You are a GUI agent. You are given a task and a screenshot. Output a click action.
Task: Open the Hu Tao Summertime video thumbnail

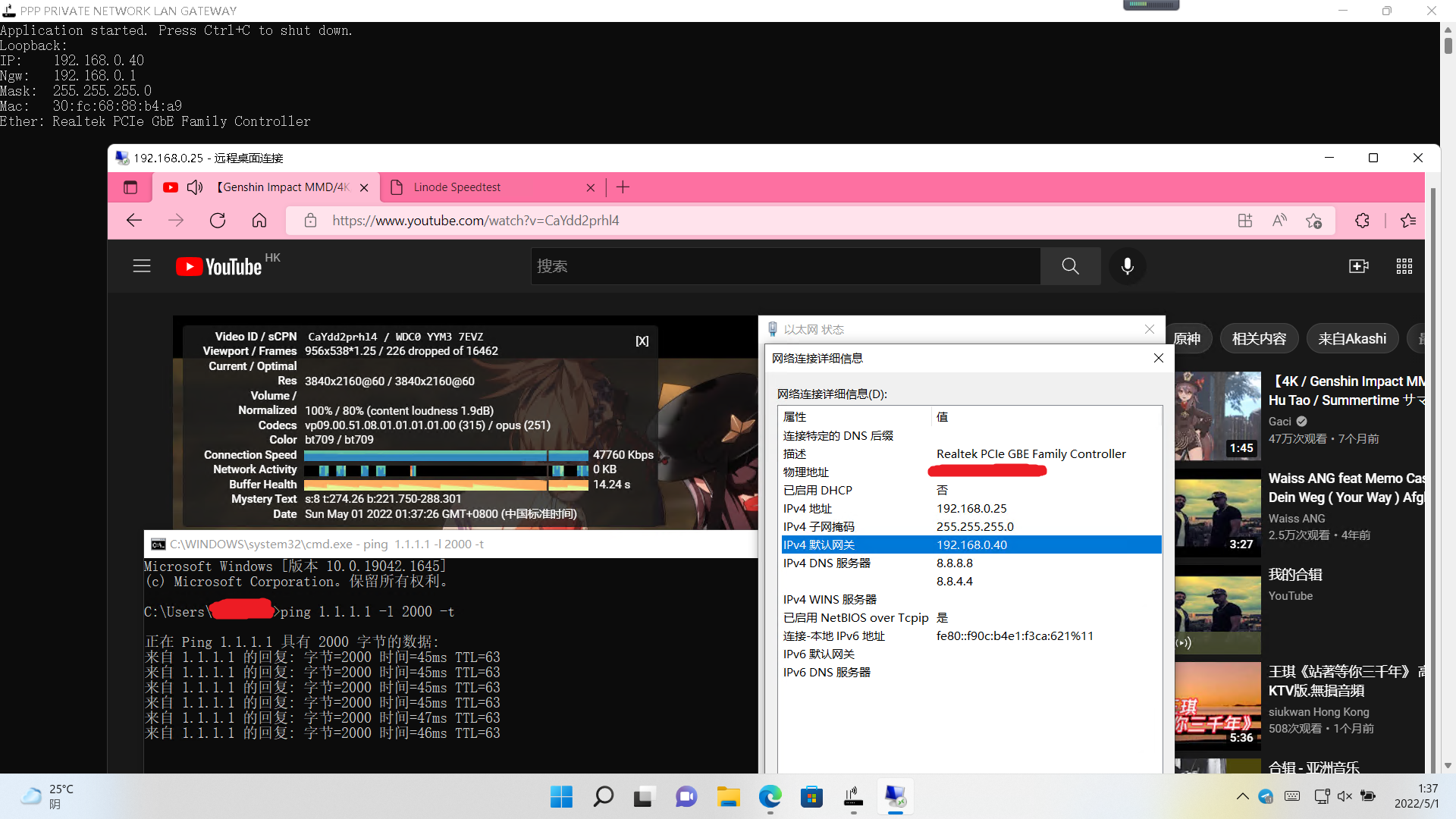1217,416
